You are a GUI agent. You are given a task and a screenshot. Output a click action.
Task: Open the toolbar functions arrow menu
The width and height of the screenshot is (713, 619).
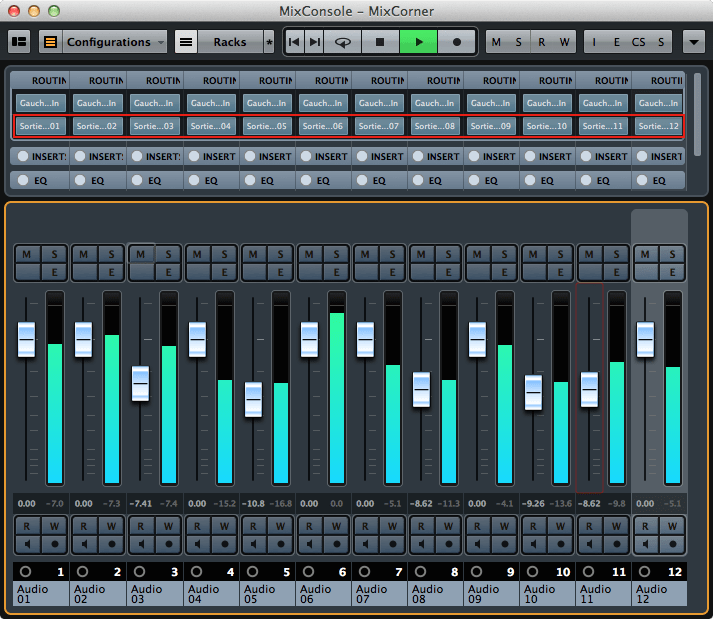[693, 42]
